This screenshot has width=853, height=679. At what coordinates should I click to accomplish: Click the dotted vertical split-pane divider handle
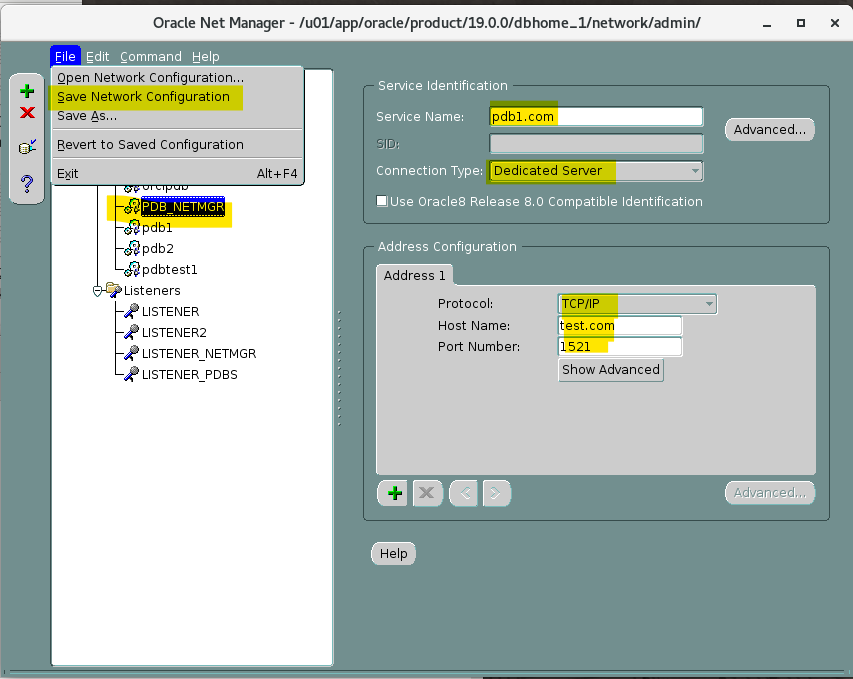point(339,368)
